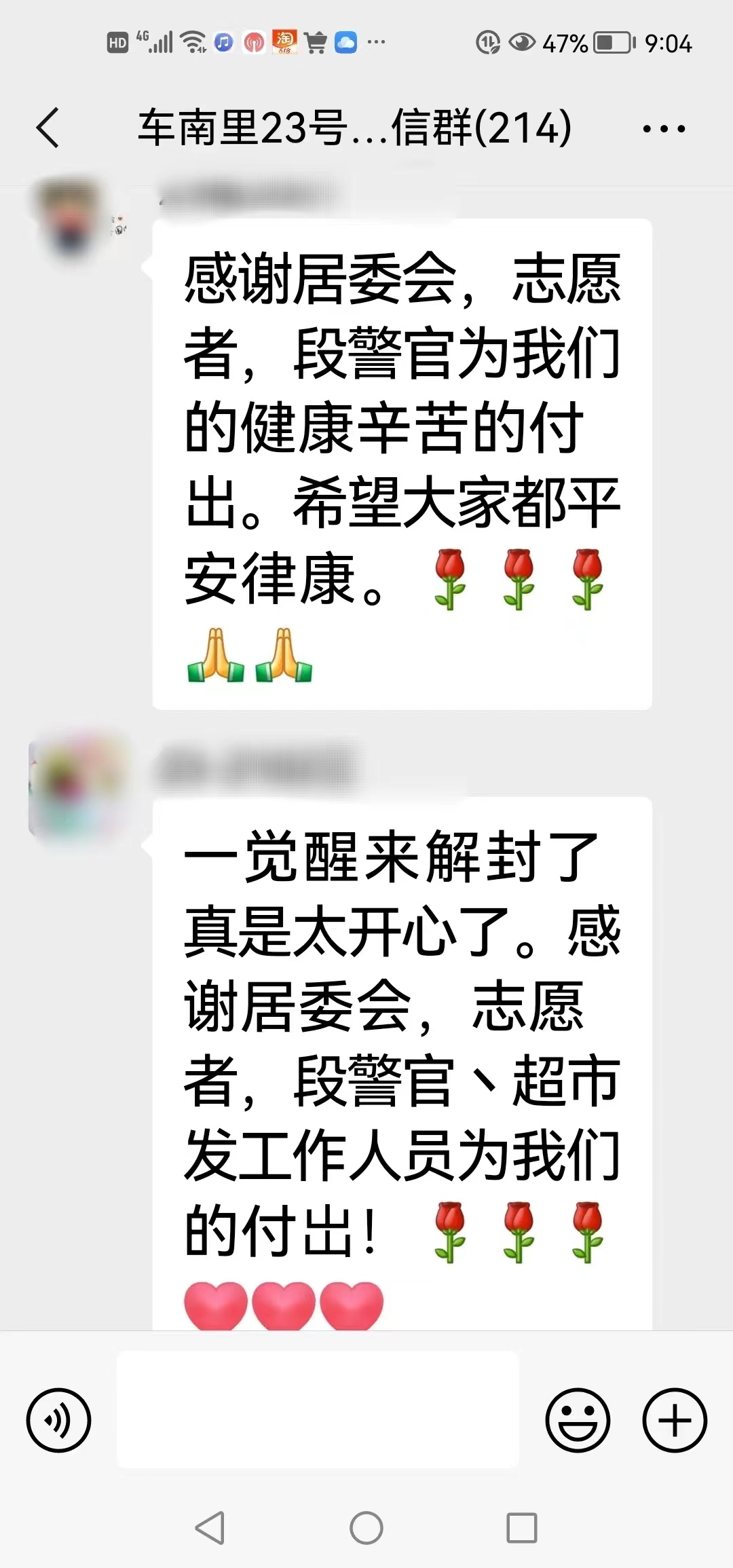Screen dimensions: 733x1568
Task: Tap the back arrow in chat header
Action: 48,128
